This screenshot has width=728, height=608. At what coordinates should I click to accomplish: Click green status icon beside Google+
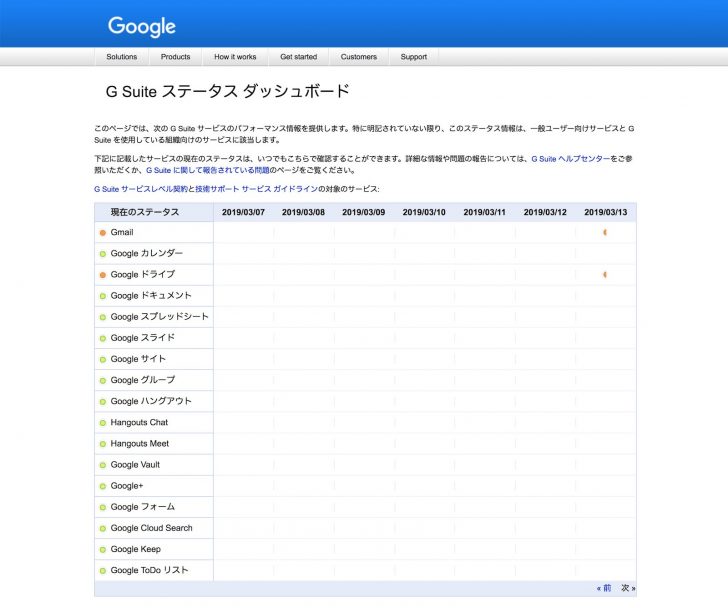tap(103, 486)
